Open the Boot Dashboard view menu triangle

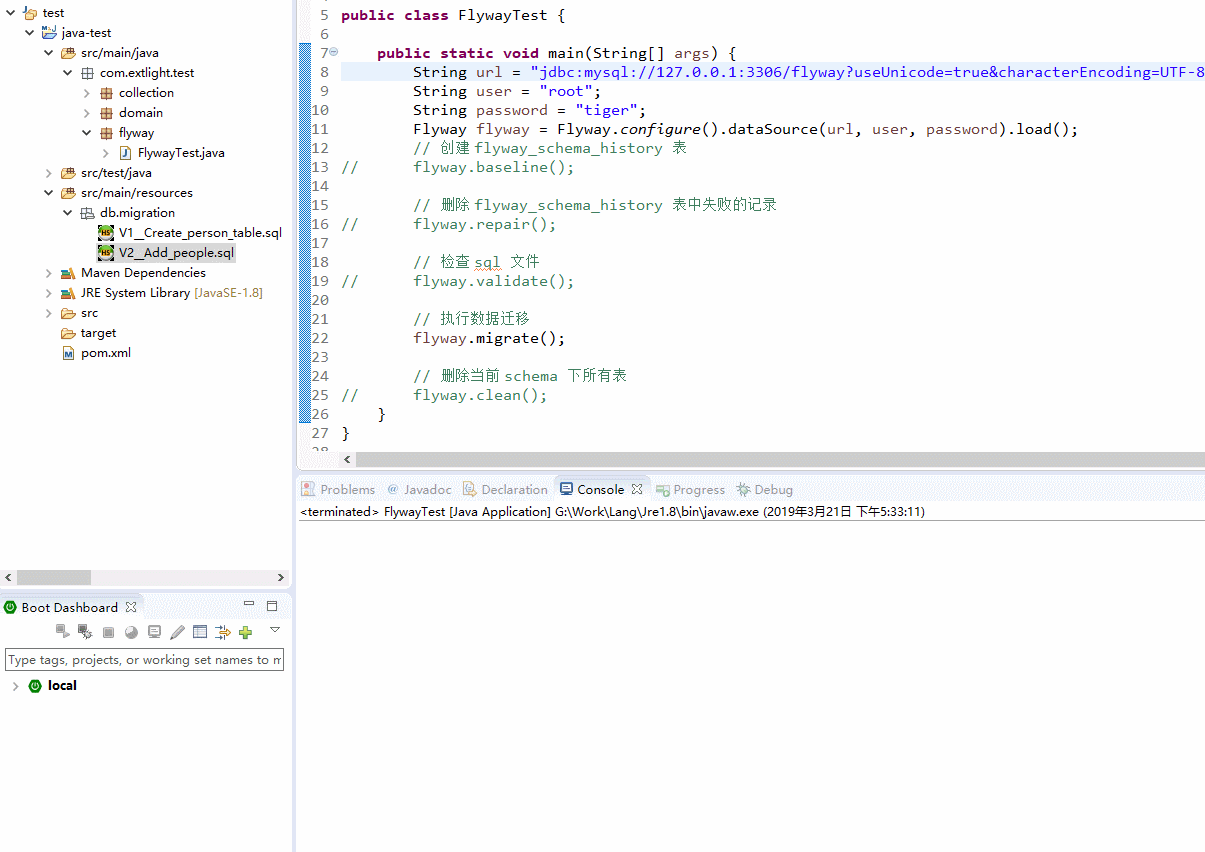(x=275, y=630)
